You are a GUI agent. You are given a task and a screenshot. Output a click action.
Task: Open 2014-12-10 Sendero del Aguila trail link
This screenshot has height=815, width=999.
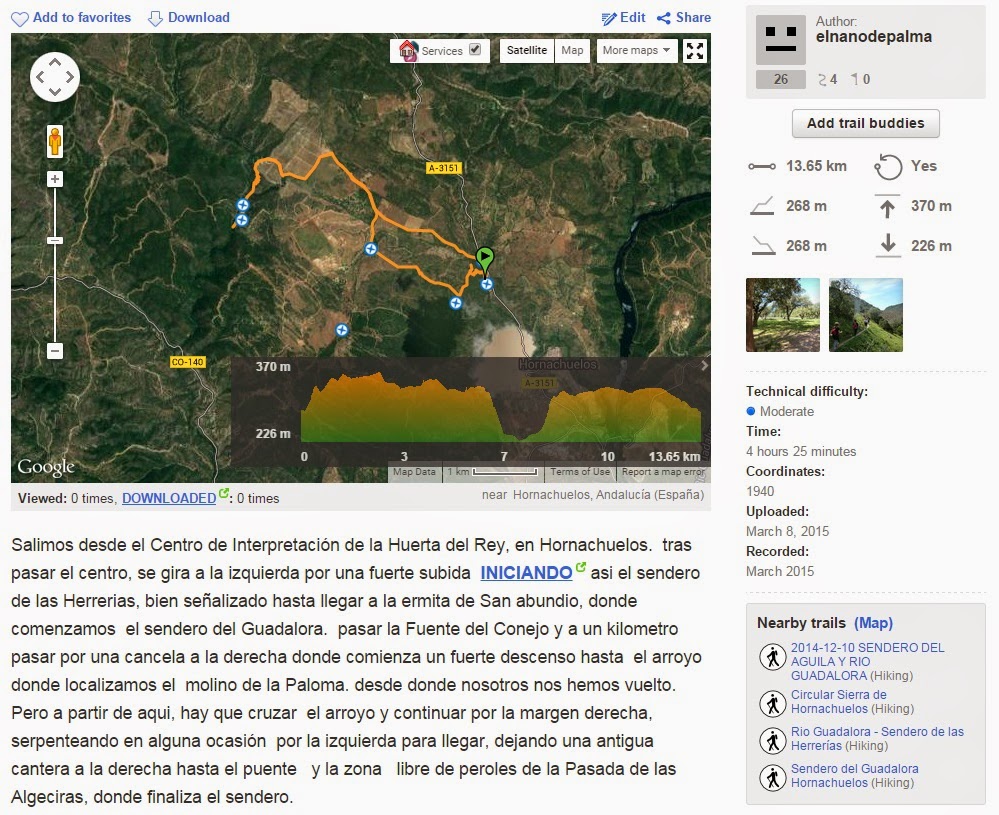click(x=867, y=661)
